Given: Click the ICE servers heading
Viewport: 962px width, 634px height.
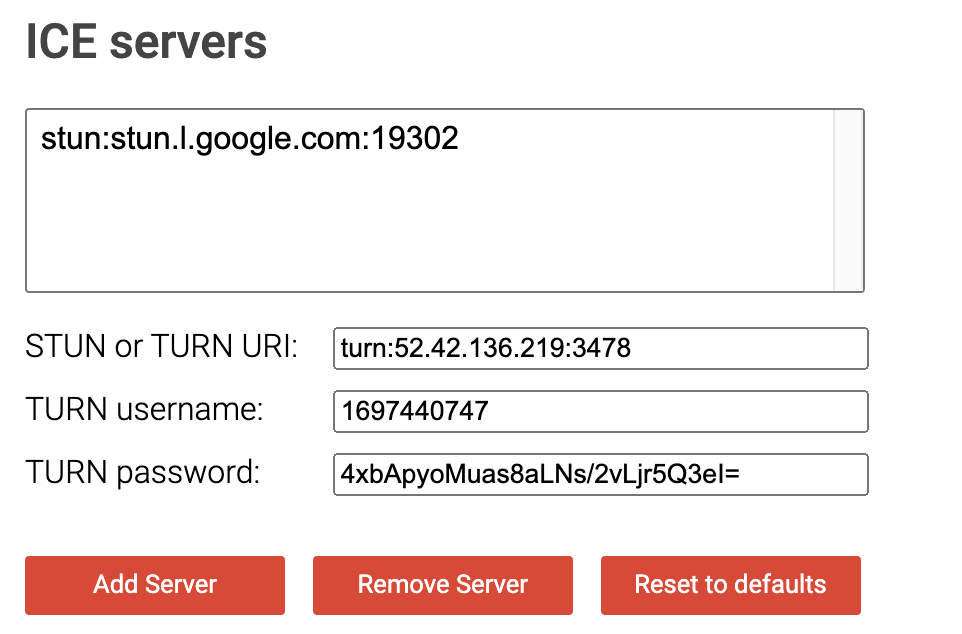Looking at the screenshot, I should [x=146, y=42].
